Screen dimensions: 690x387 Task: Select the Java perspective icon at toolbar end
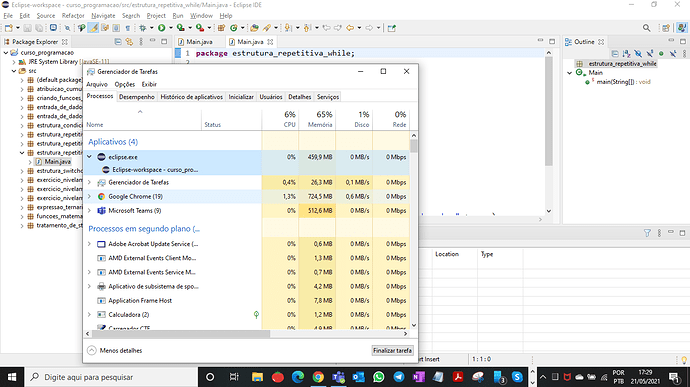click(x=682, y=28)
